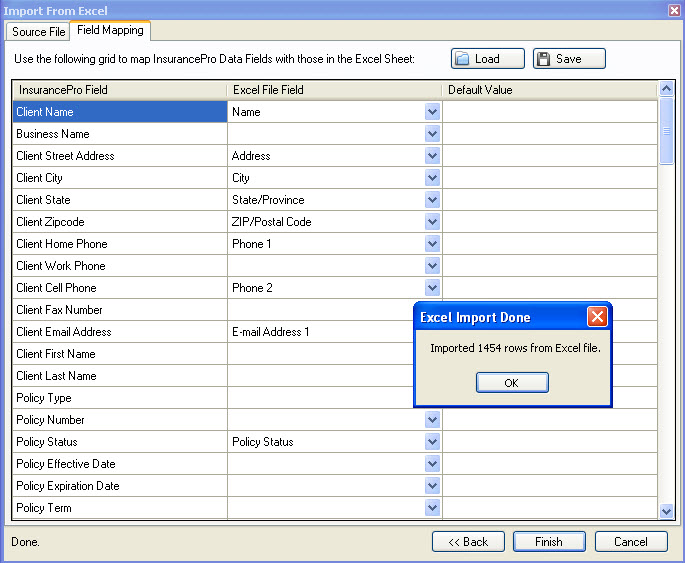Close the Excel Import Done dialog
The image size is (685, 563).
(x=597, y=317)
